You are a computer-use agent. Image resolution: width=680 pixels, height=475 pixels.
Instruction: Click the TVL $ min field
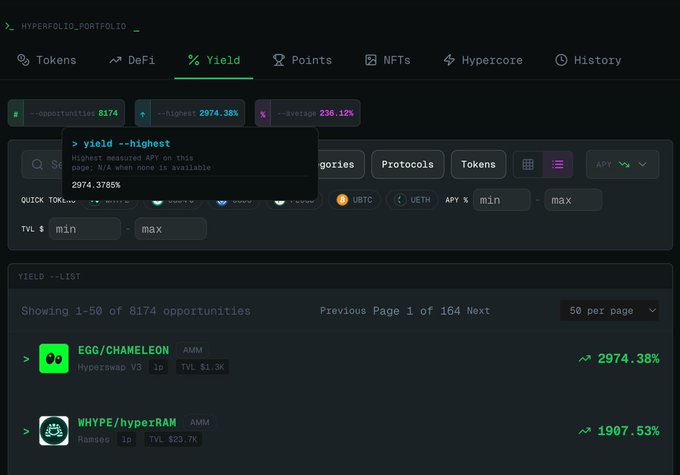(x=85, y=229)
